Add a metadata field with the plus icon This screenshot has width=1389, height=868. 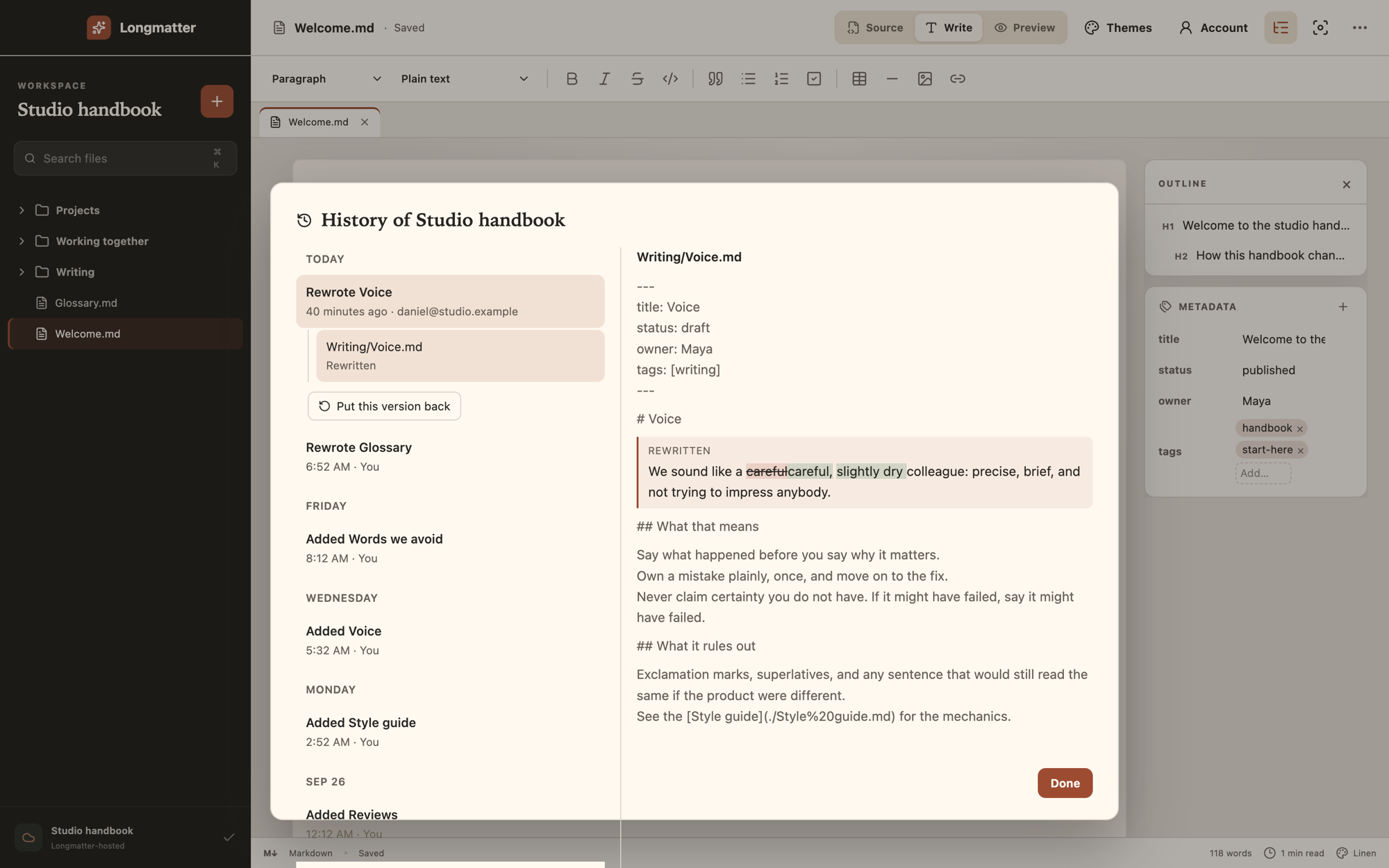pyautogui.click(x=1343, y=306)
